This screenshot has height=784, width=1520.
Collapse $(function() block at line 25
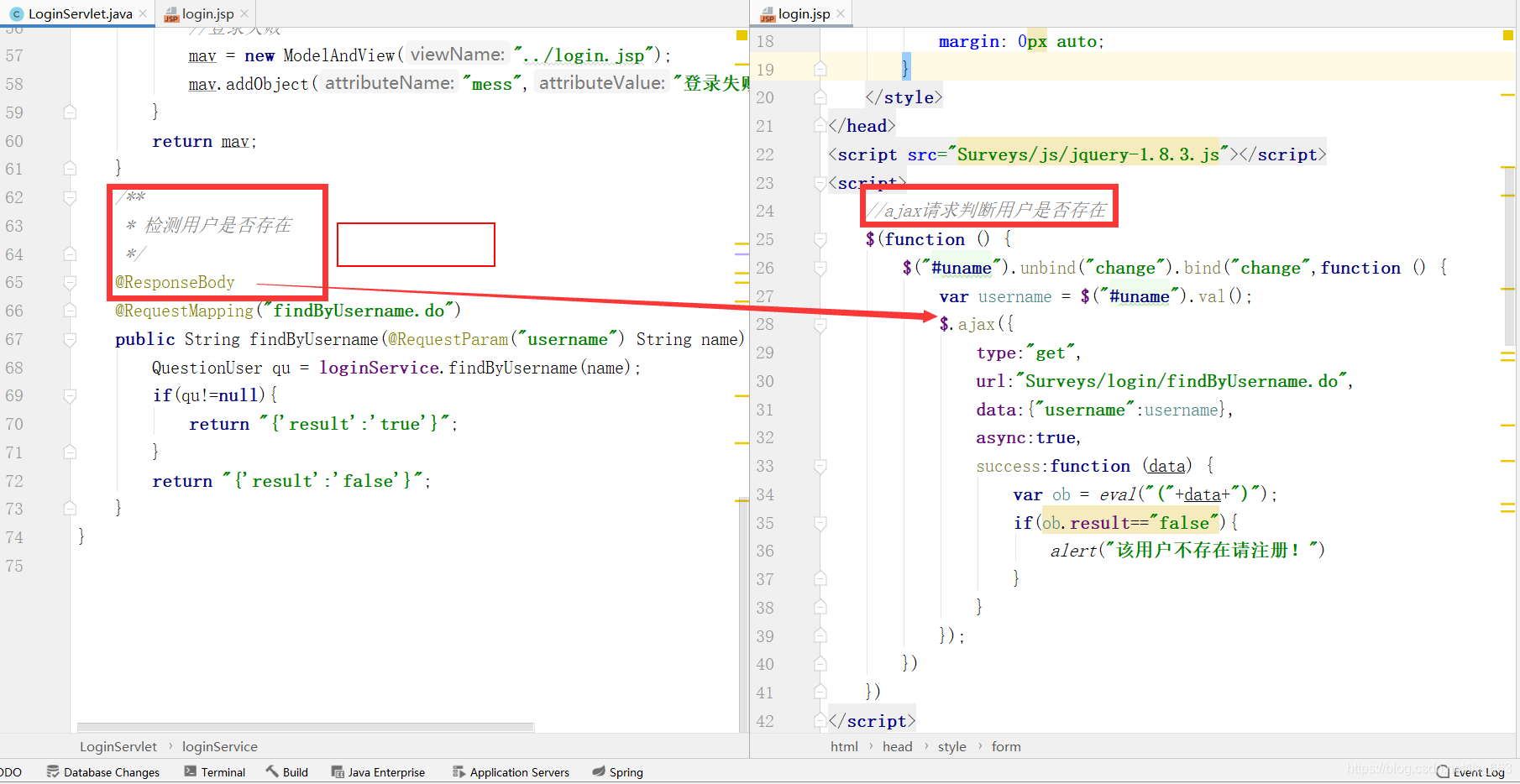click(x=820, y=239)
